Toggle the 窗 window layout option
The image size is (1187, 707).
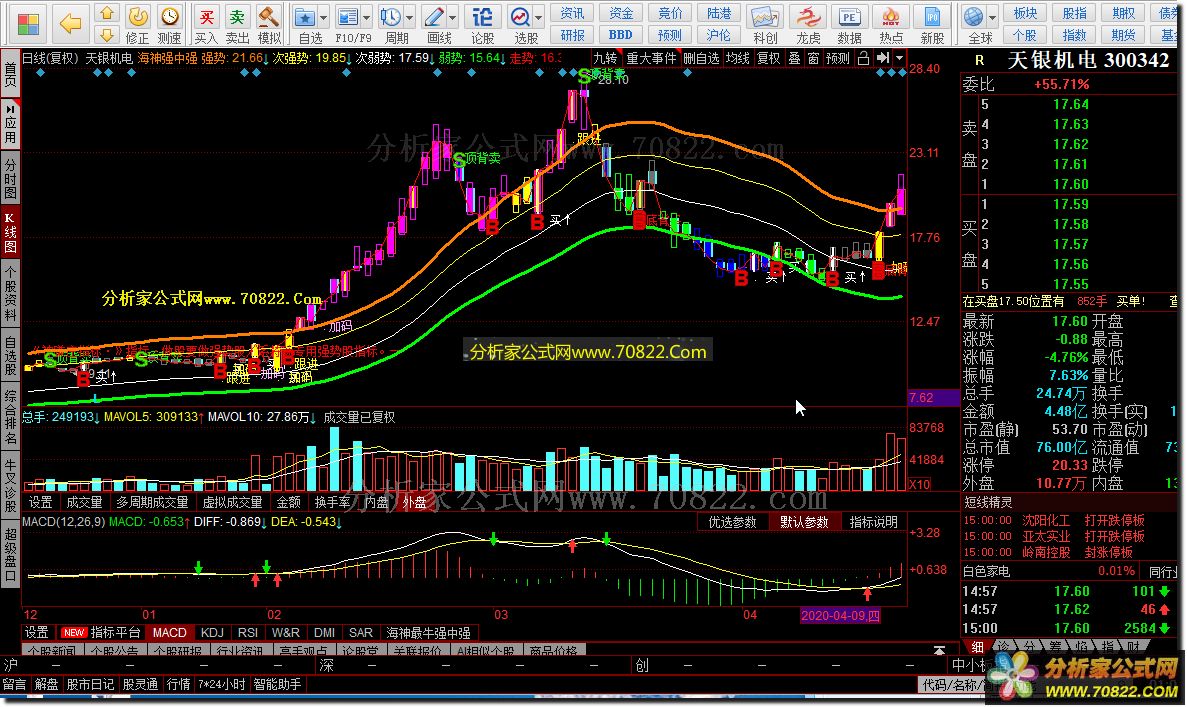813,58
